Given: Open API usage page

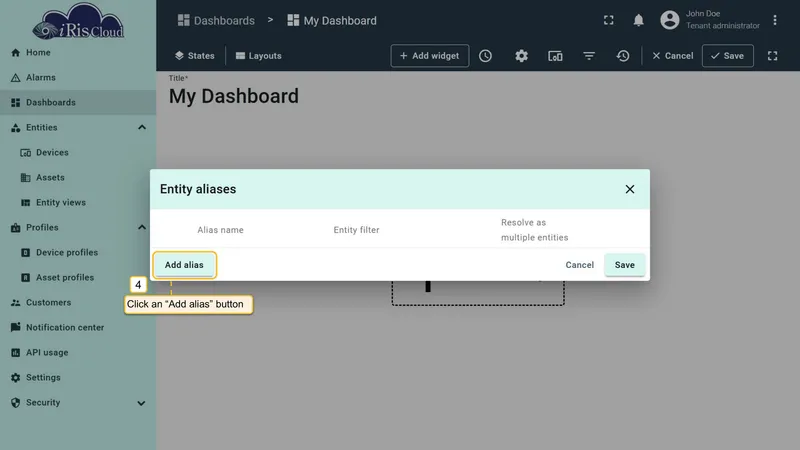Looking at the screenshot, I should coord(78,353).
